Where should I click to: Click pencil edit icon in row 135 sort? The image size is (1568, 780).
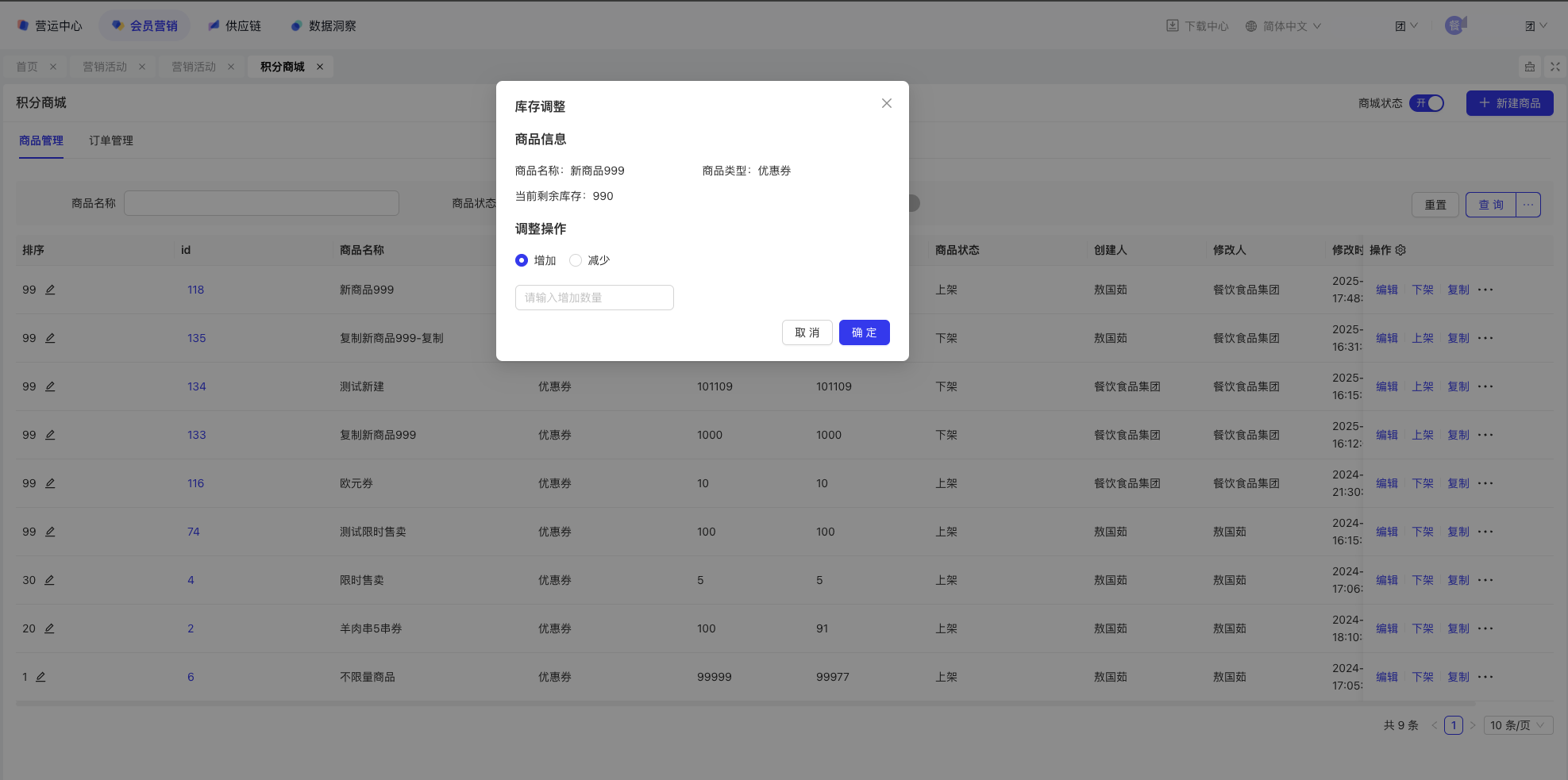(50, 338)
